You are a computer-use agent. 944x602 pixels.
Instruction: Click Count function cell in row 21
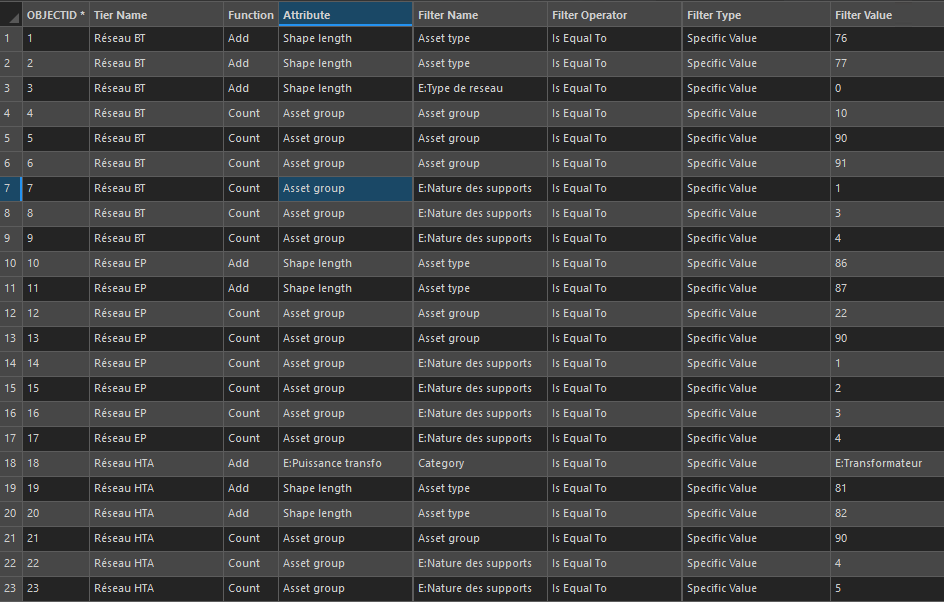click(251, 538)
